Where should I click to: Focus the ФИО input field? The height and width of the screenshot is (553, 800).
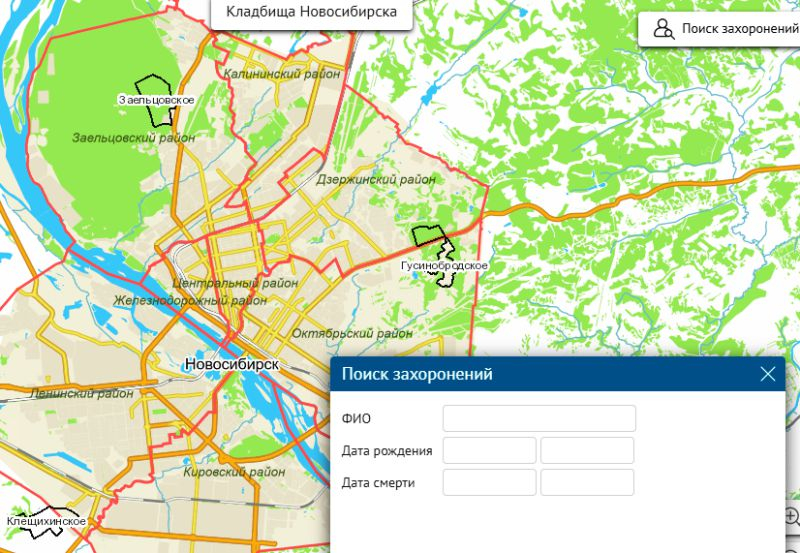(539, 418)
